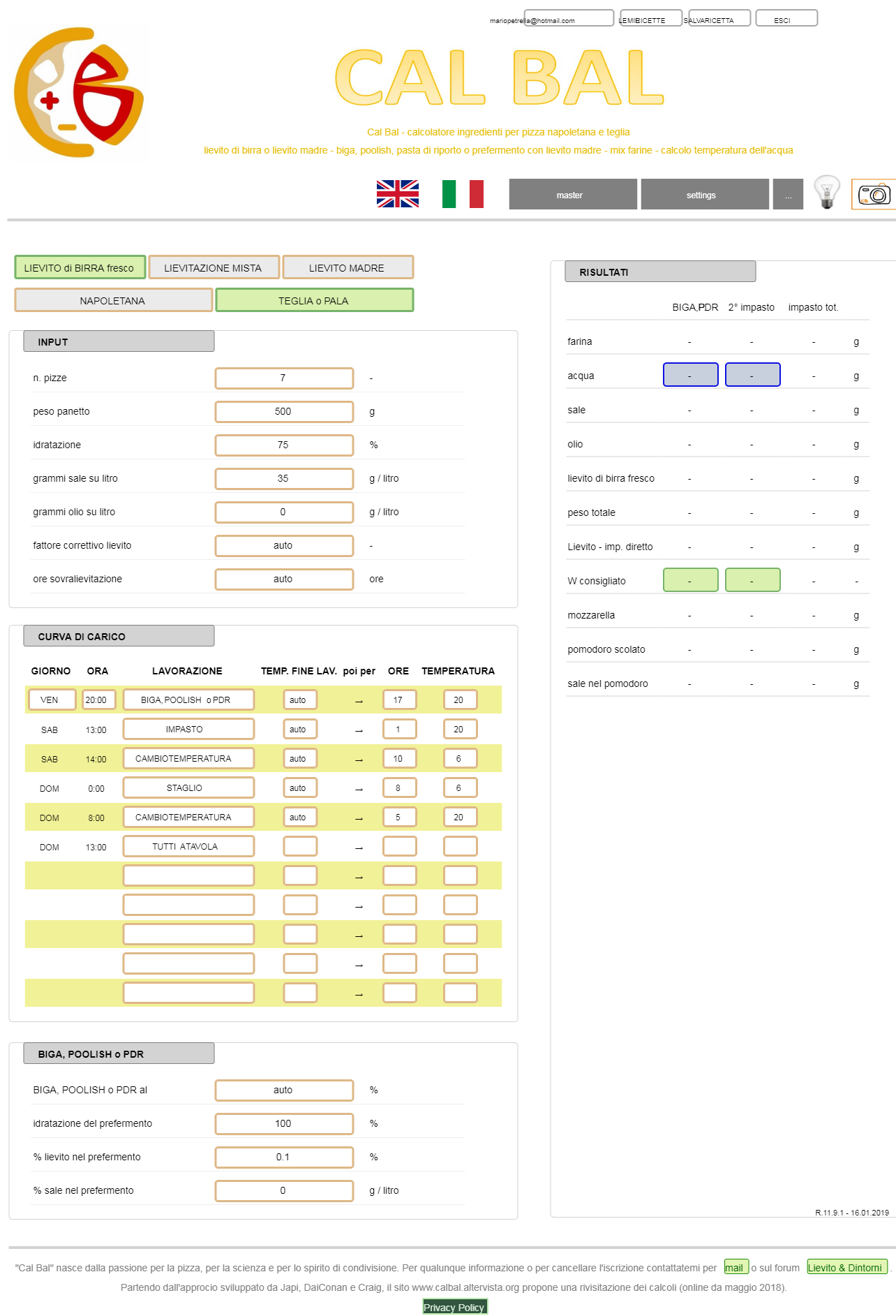Click acqua 2° impasto blue result box
This screenshot has width=896, height=1316.
coord(753,375)
